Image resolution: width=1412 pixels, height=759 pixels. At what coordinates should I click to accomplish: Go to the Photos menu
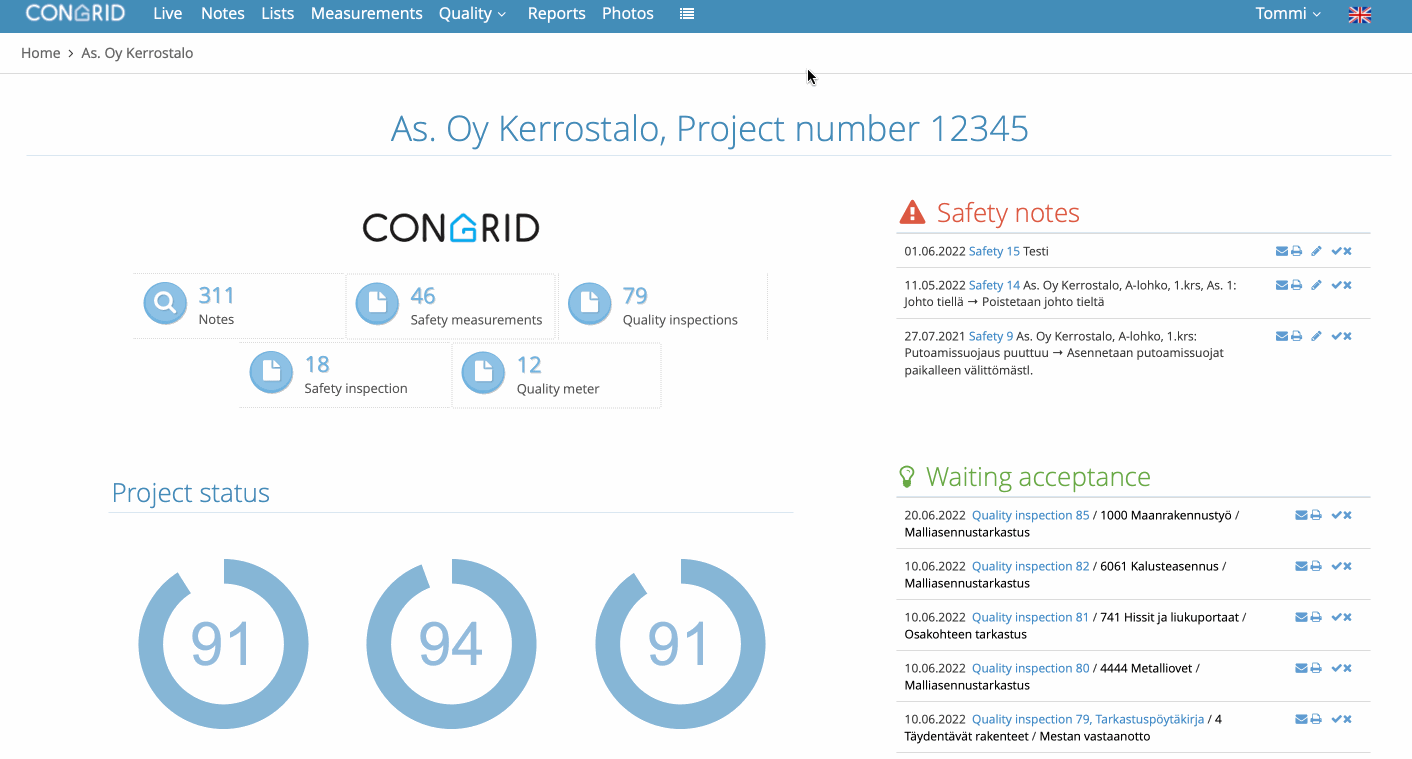(x=628, y=14)
